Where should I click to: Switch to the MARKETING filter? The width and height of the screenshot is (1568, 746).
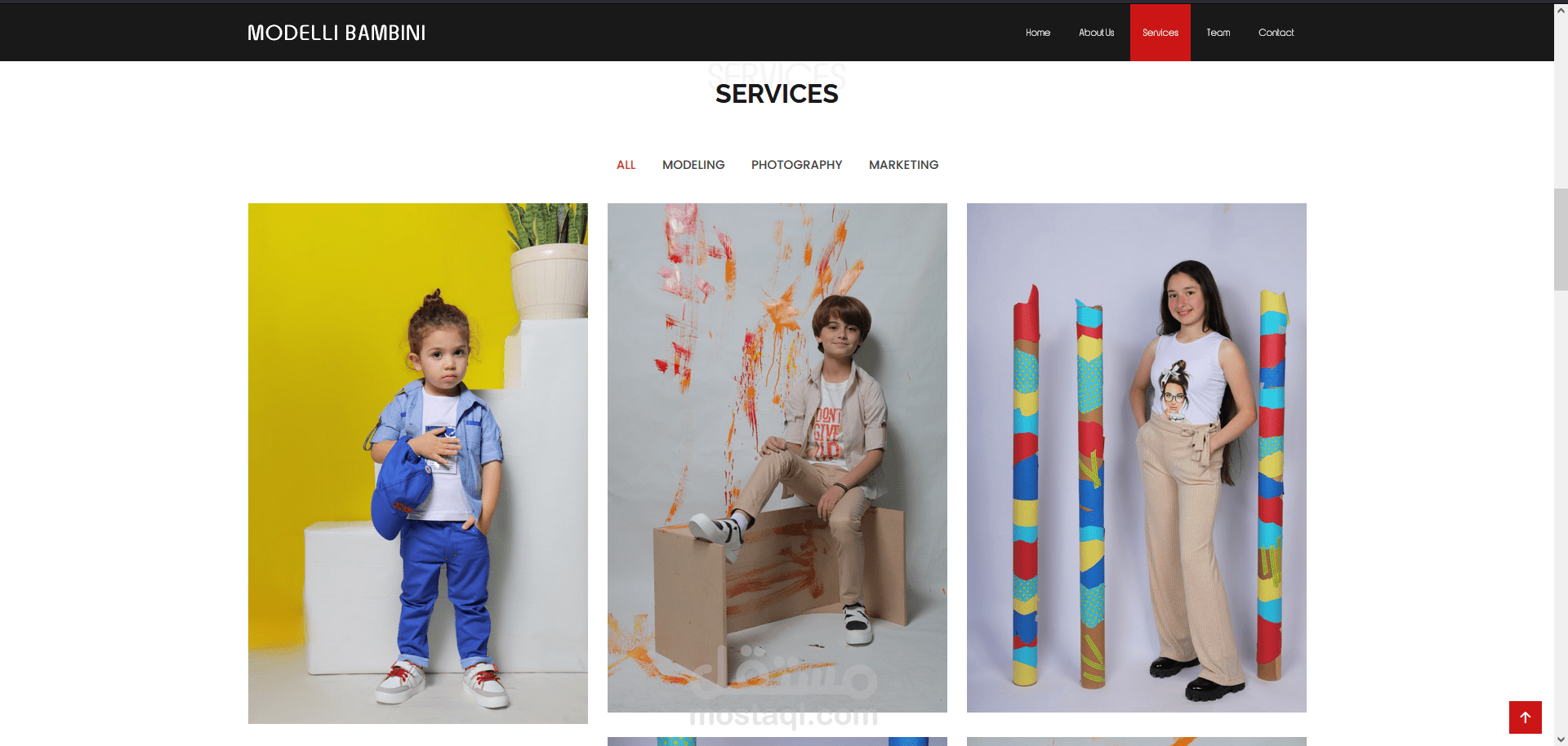(903, 165)
